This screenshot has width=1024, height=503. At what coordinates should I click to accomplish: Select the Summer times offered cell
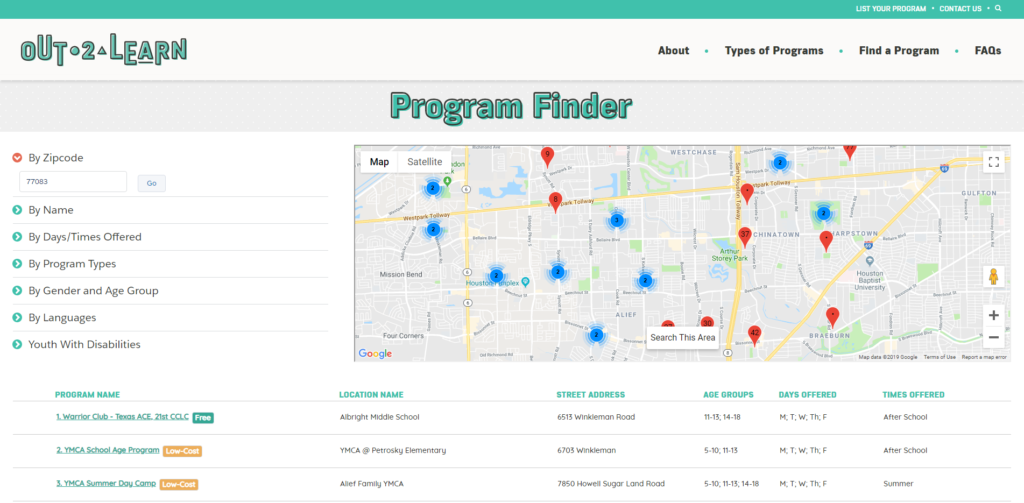click(898, 483)
